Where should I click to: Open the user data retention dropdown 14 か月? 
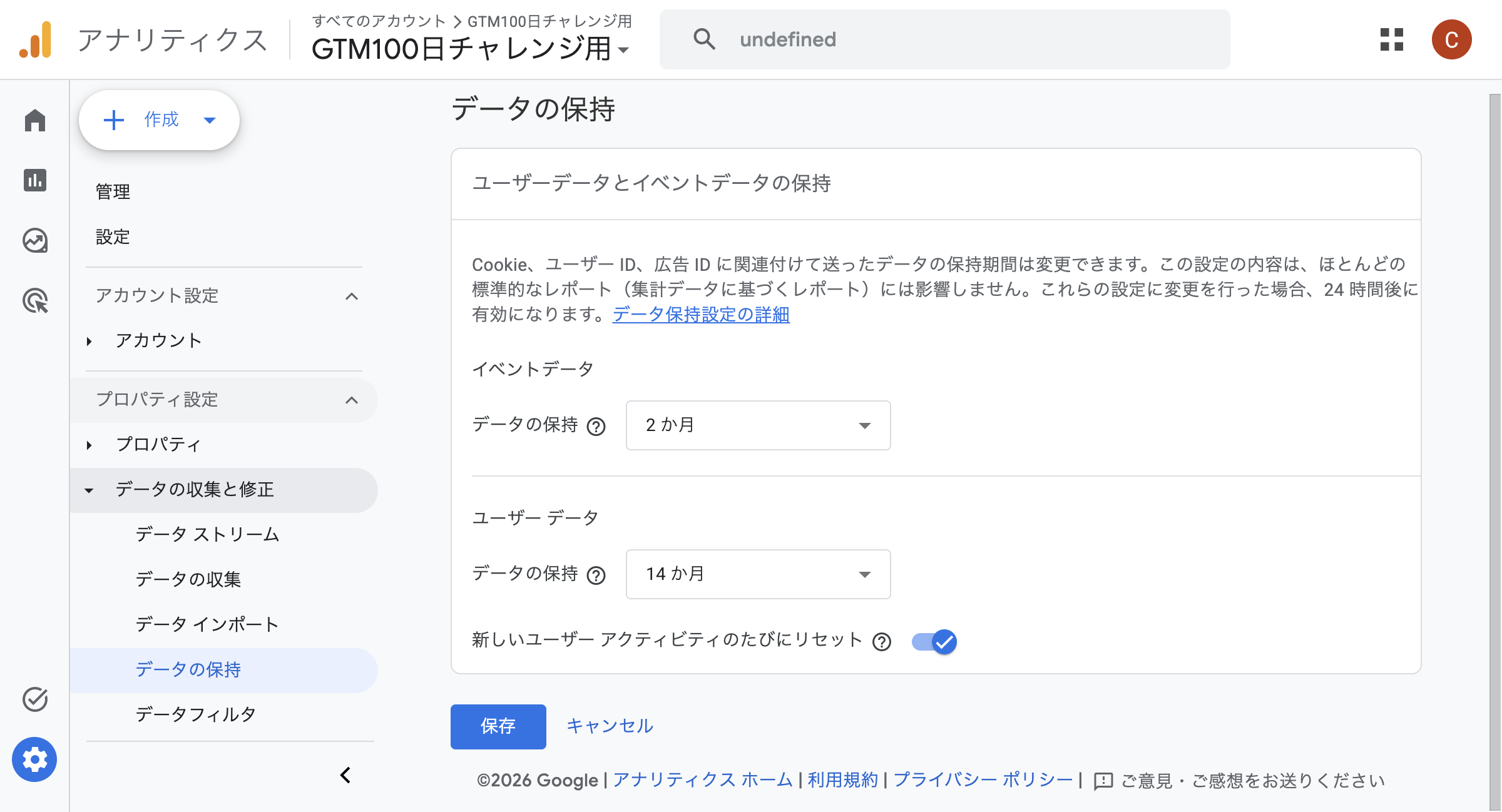[x=758, y=574]
